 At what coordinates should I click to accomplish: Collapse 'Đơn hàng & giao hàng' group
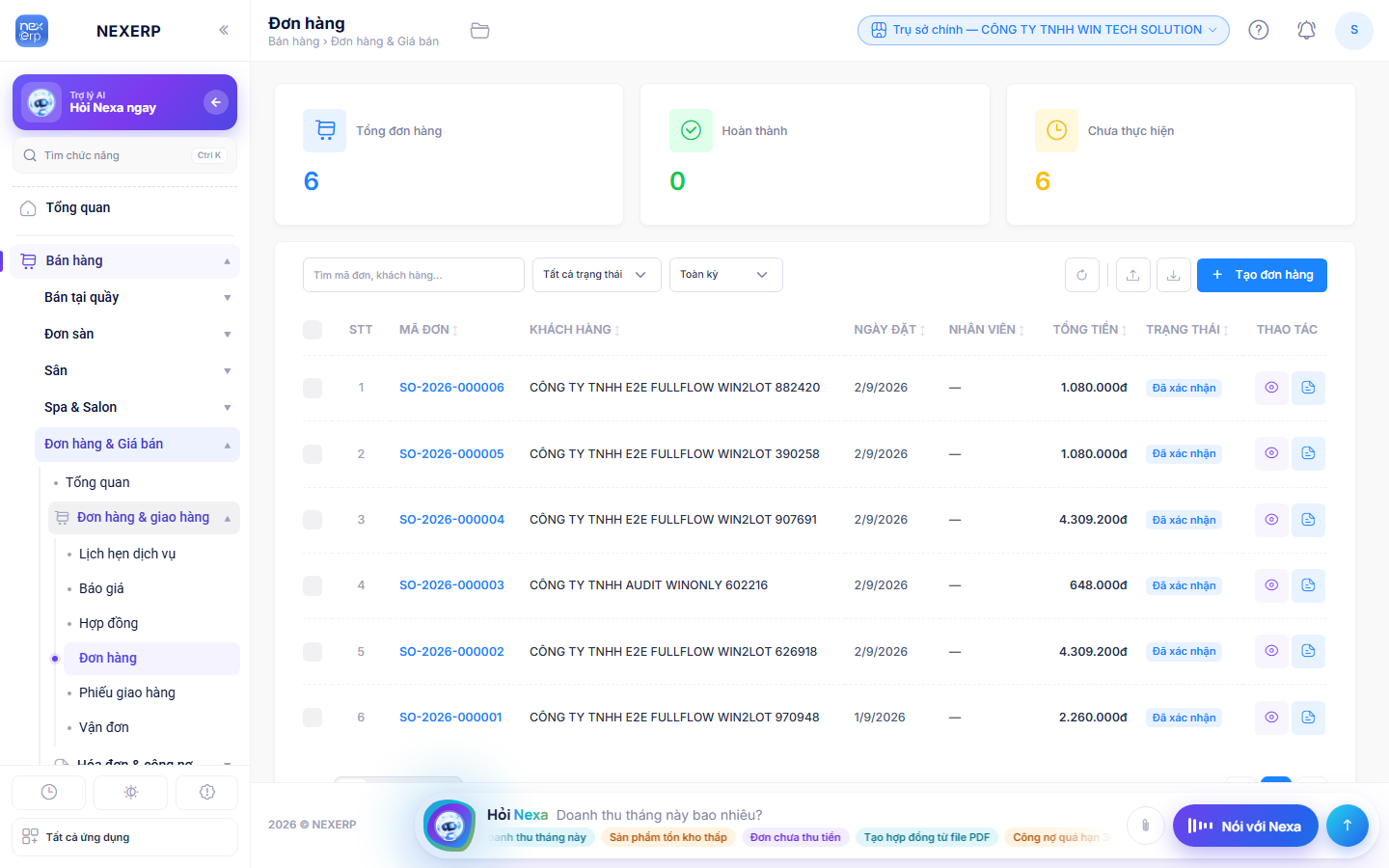point(144,518)
